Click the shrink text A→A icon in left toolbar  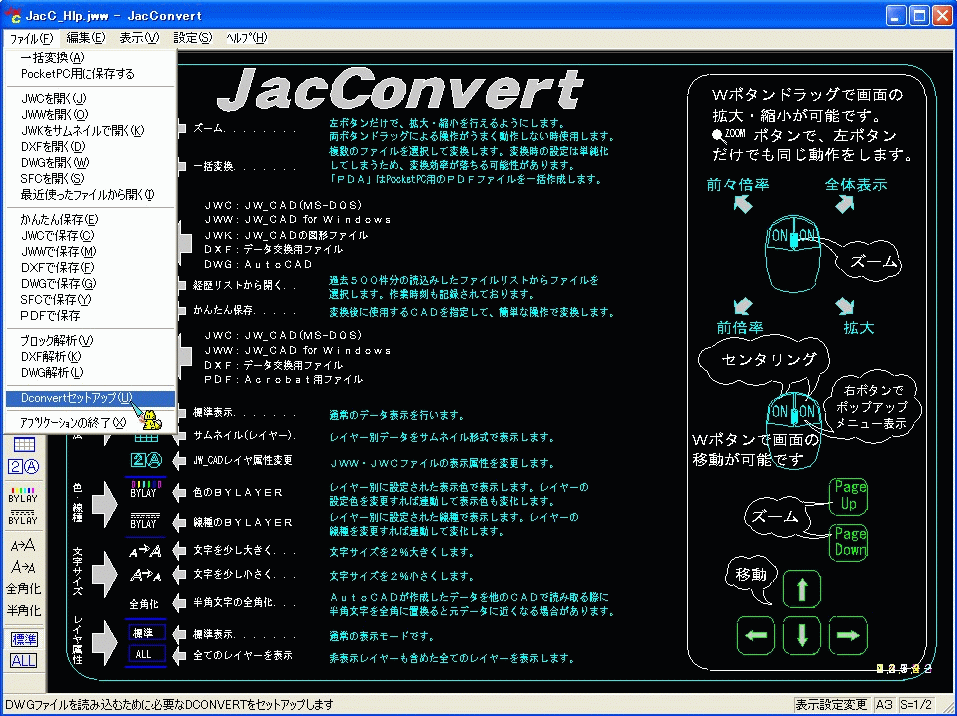click(23, 568)
